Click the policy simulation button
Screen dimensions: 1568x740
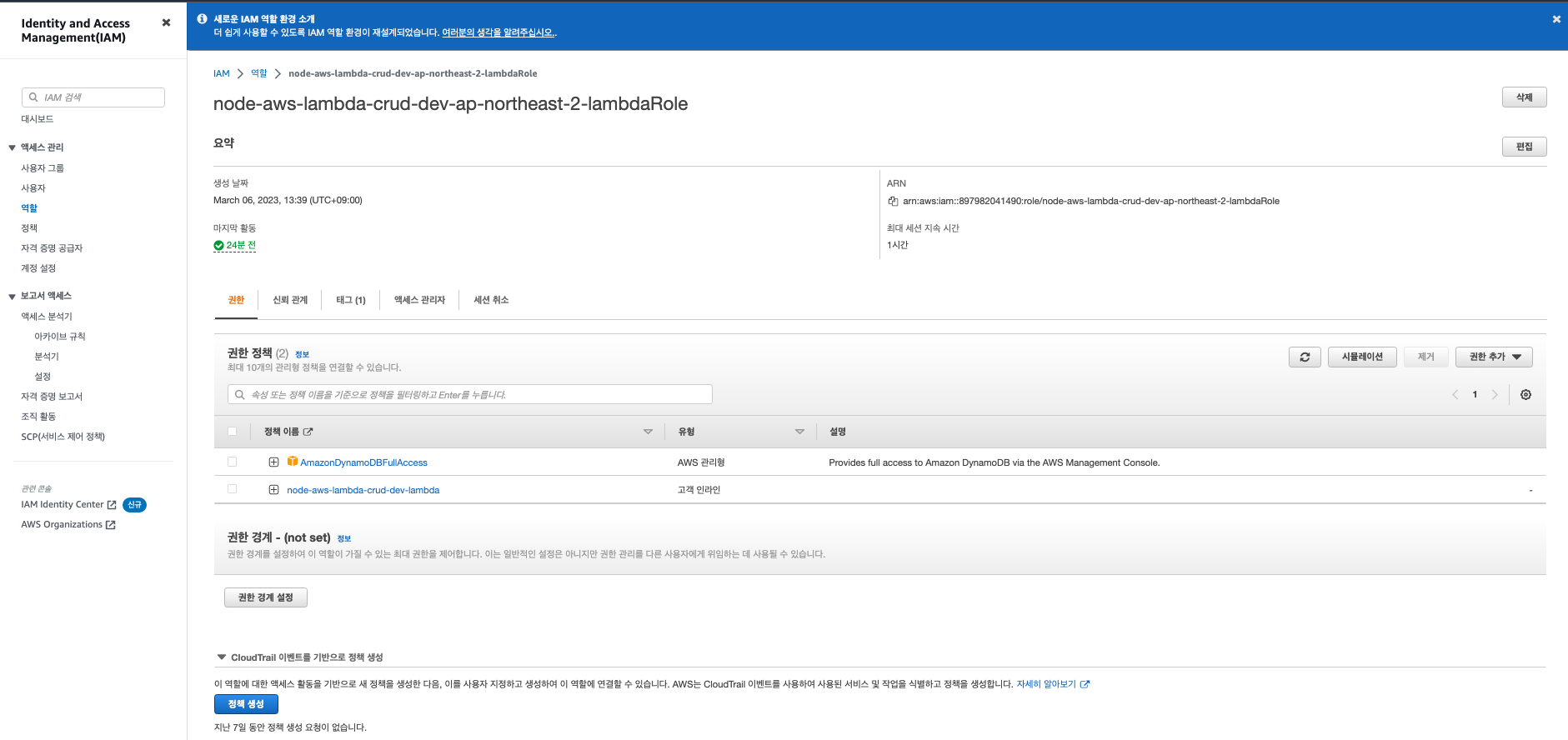coord(1362,357)
